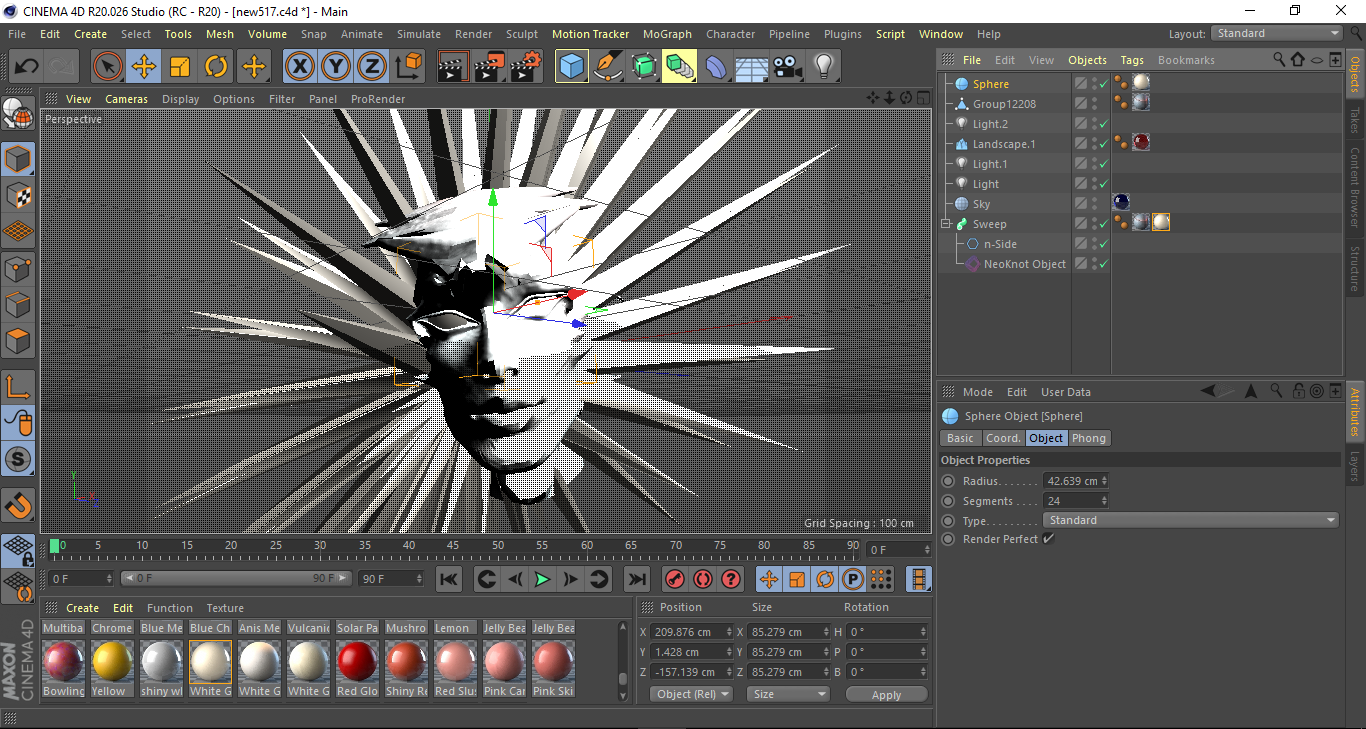Toggle Light.2 visibility dots
The image size is (1366, 729).
pyautogui.click(x=1094, y=124)
